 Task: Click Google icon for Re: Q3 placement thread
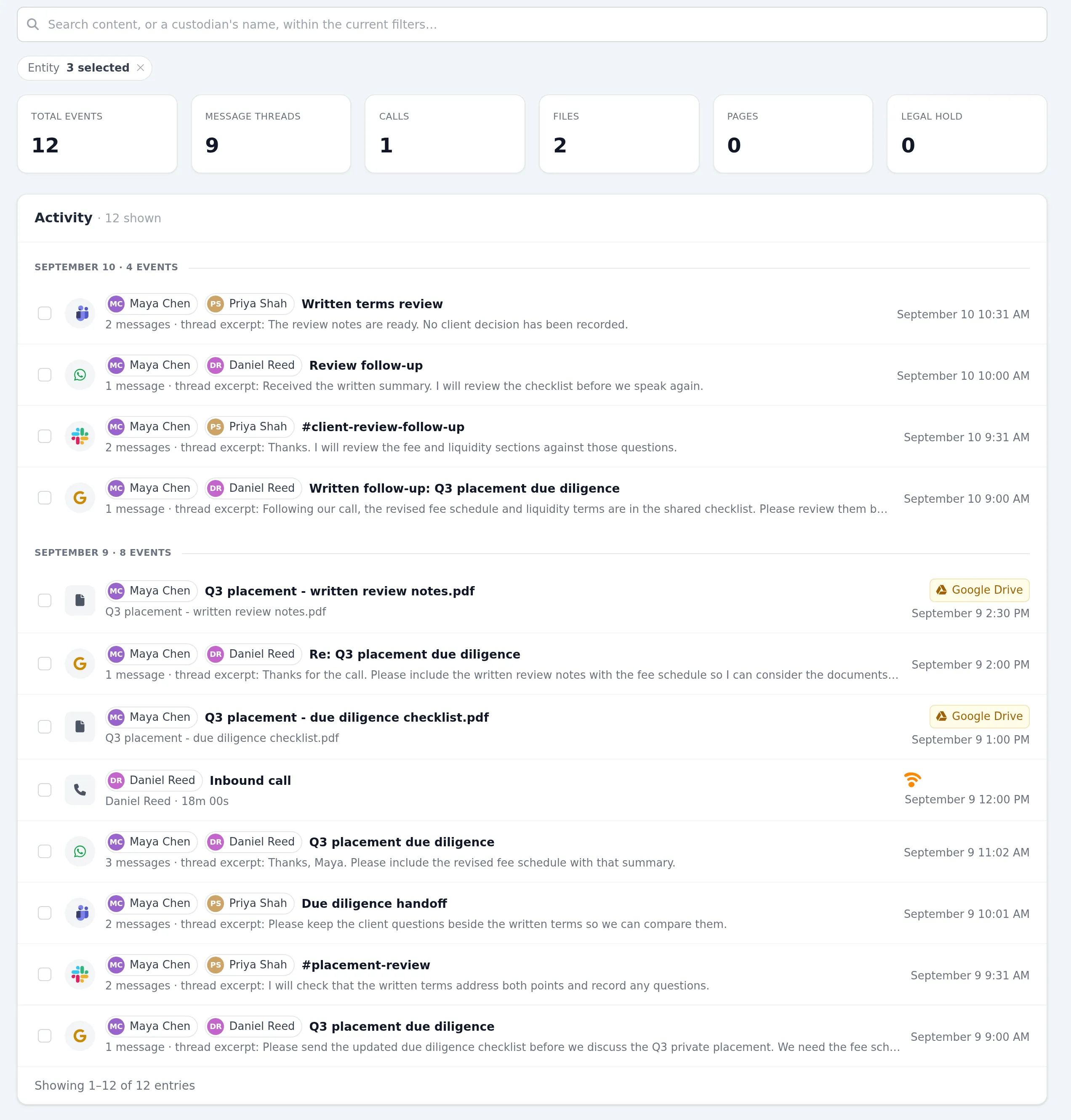(x=80, y=664)
